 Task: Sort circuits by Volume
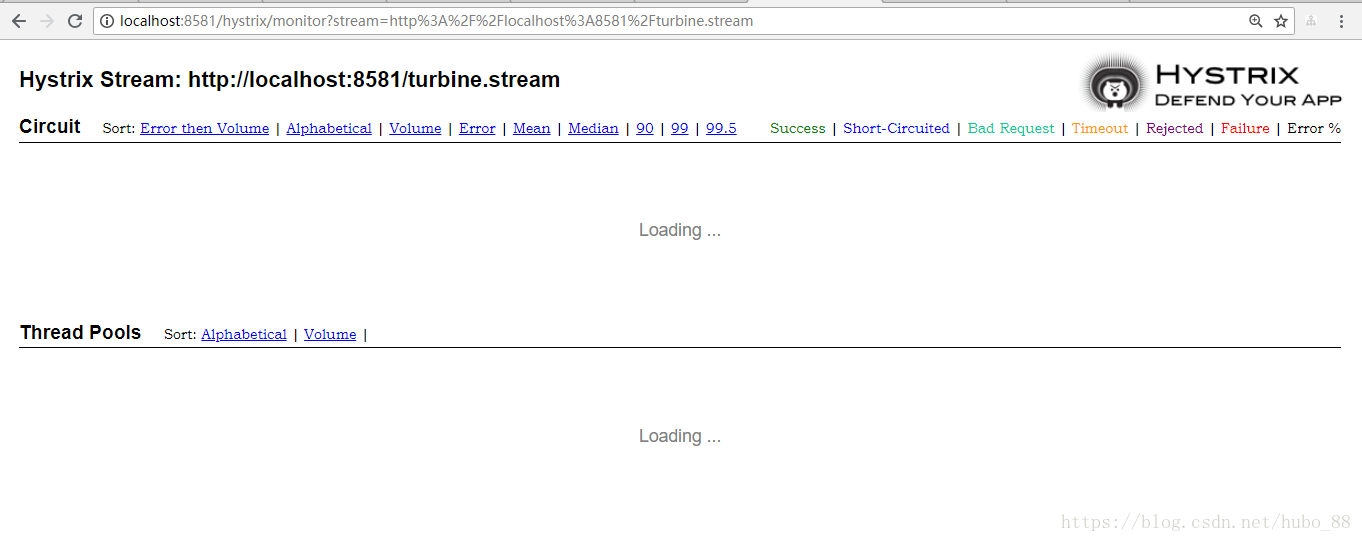coord(415,128)
